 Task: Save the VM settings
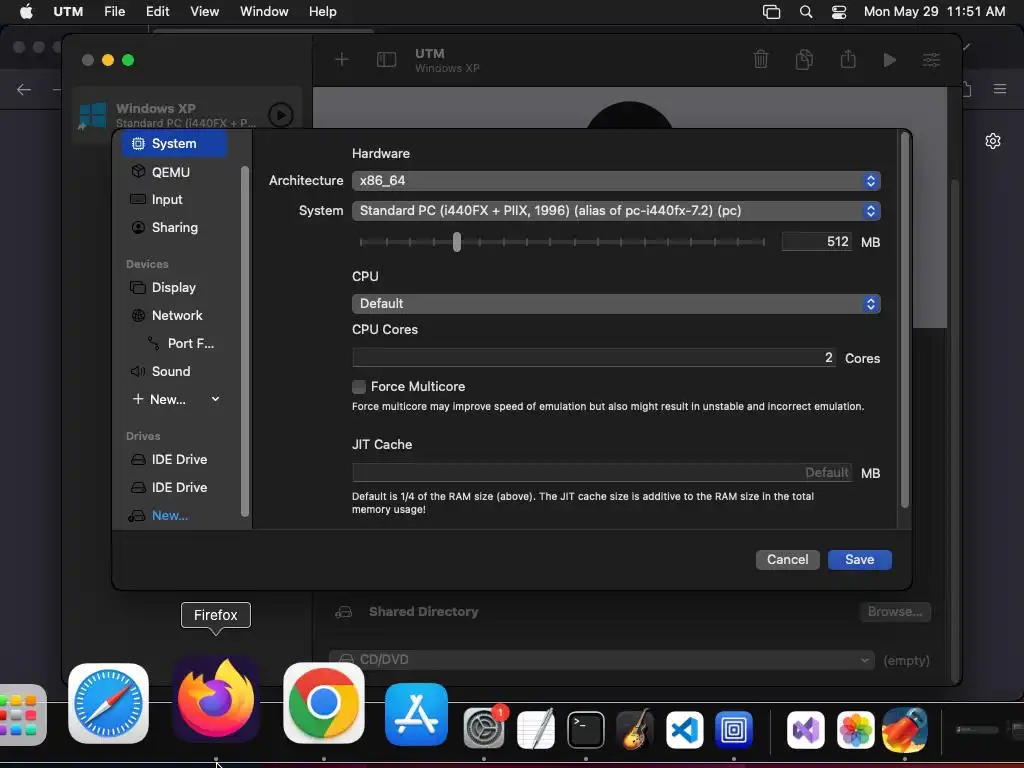[859, 560]
